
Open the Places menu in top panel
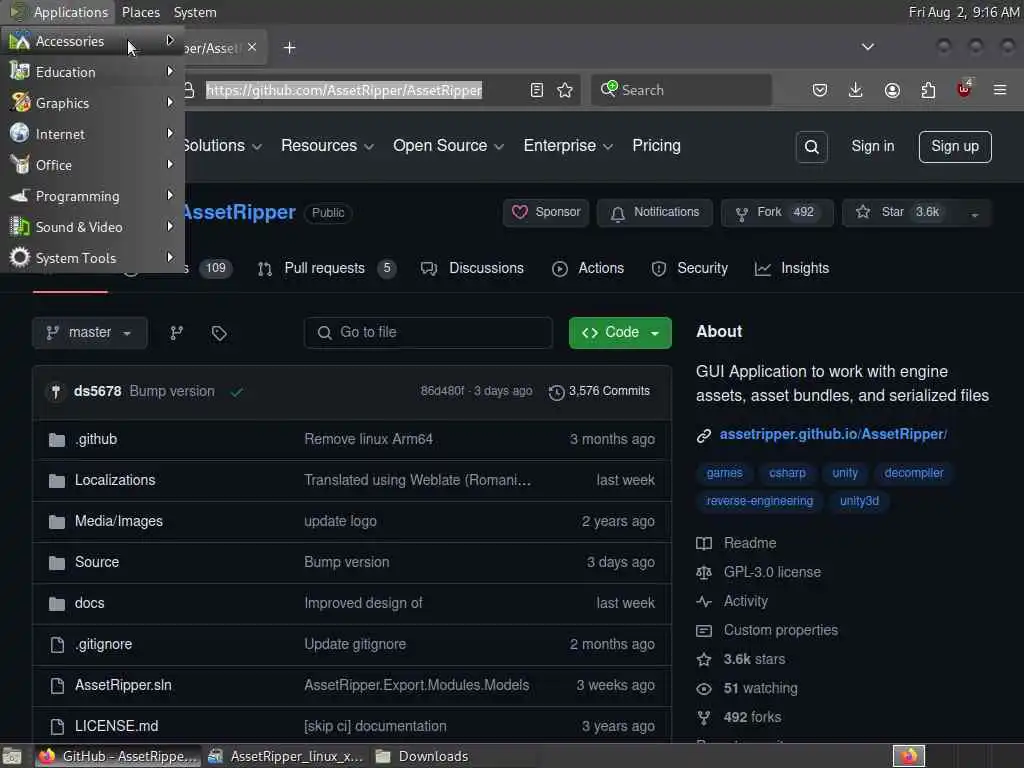[x=140, y=12]
